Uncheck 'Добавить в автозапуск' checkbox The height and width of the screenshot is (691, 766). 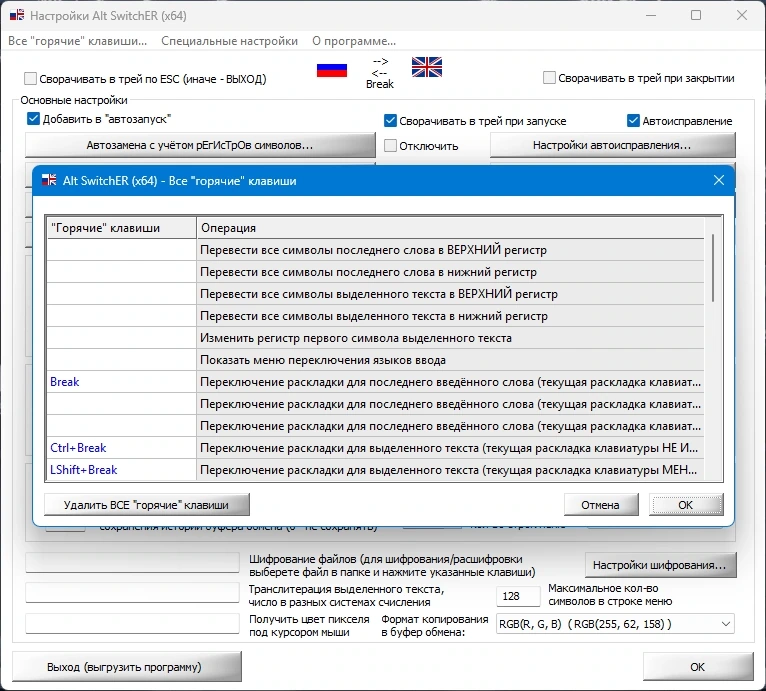[33, 119]
